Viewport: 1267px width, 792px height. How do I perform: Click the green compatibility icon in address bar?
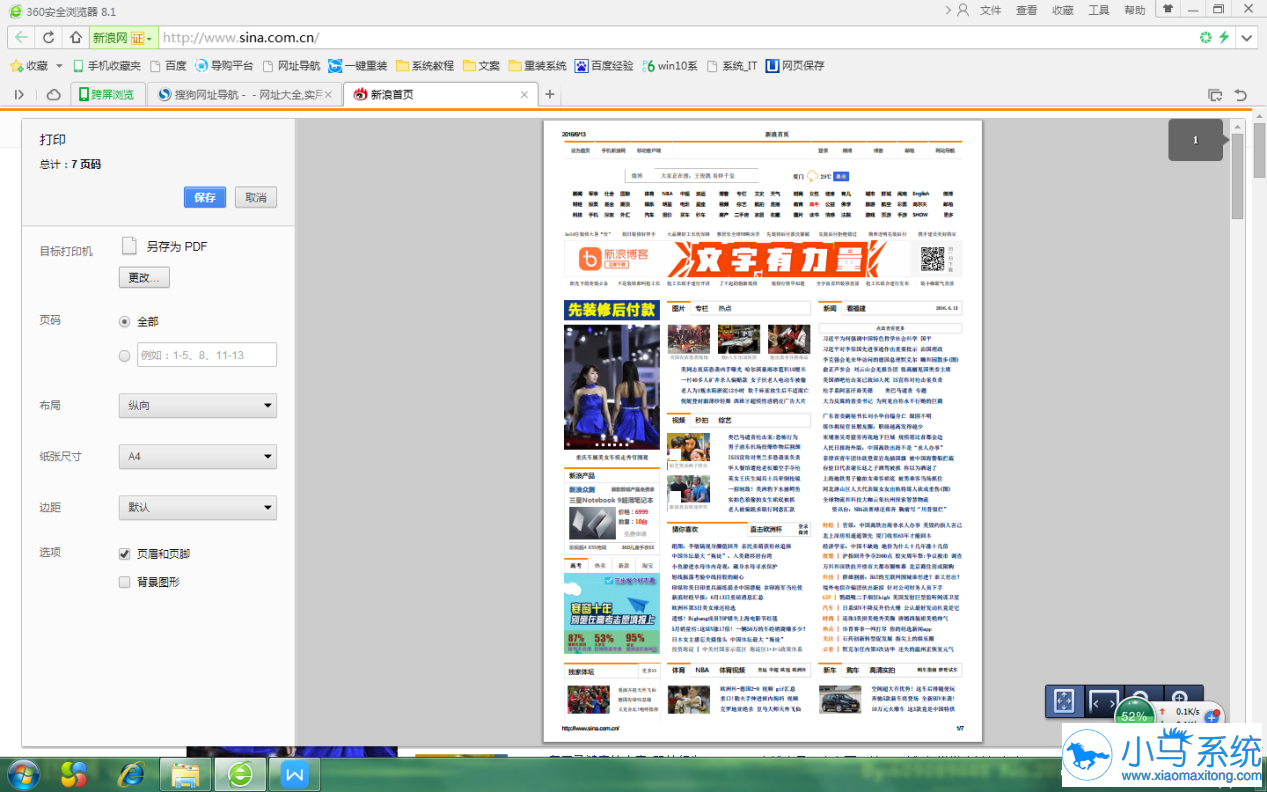click(1205, 38)
